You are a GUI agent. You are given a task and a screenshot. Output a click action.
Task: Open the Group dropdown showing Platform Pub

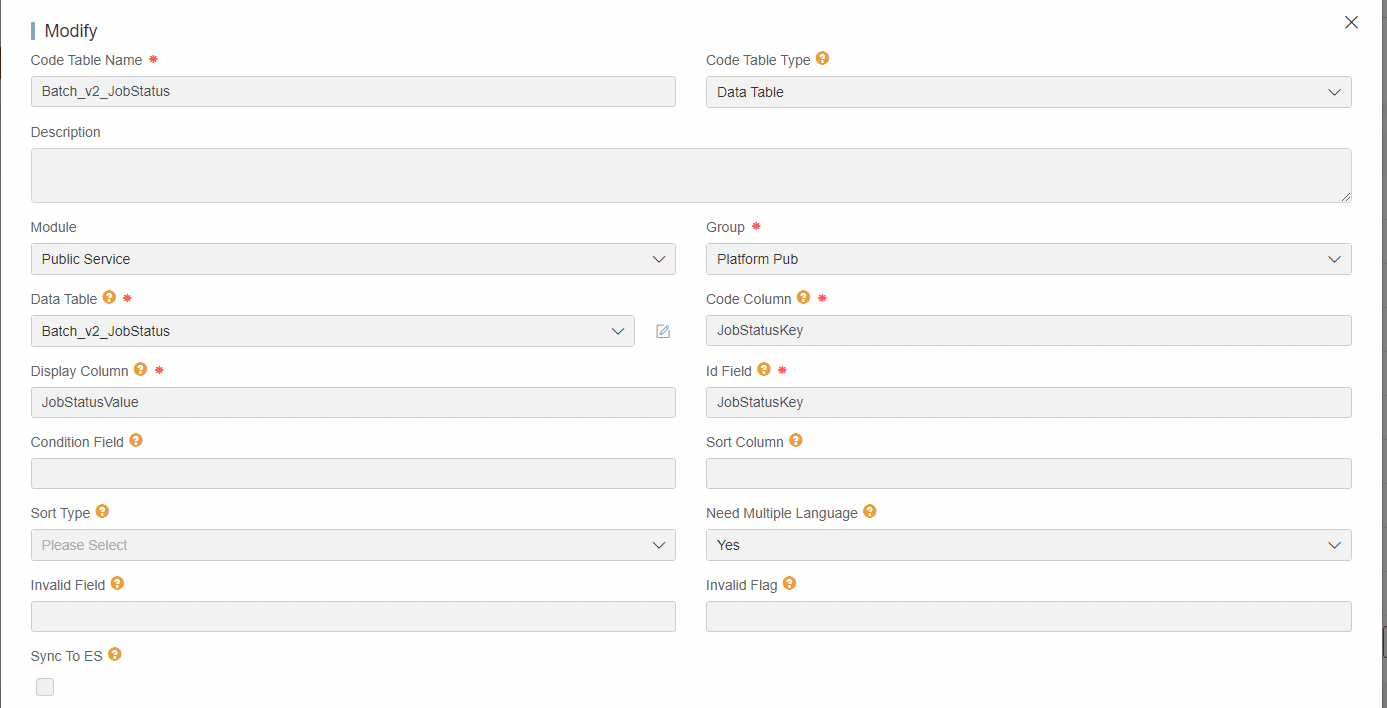click(x=1028, y=259)
